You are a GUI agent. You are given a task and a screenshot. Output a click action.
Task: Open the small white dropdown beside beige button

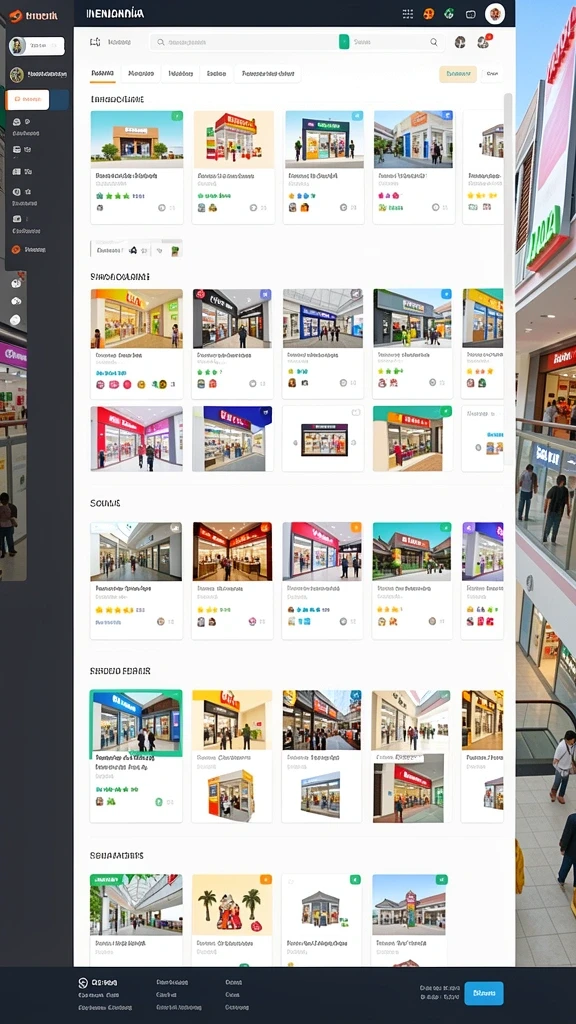493,74
